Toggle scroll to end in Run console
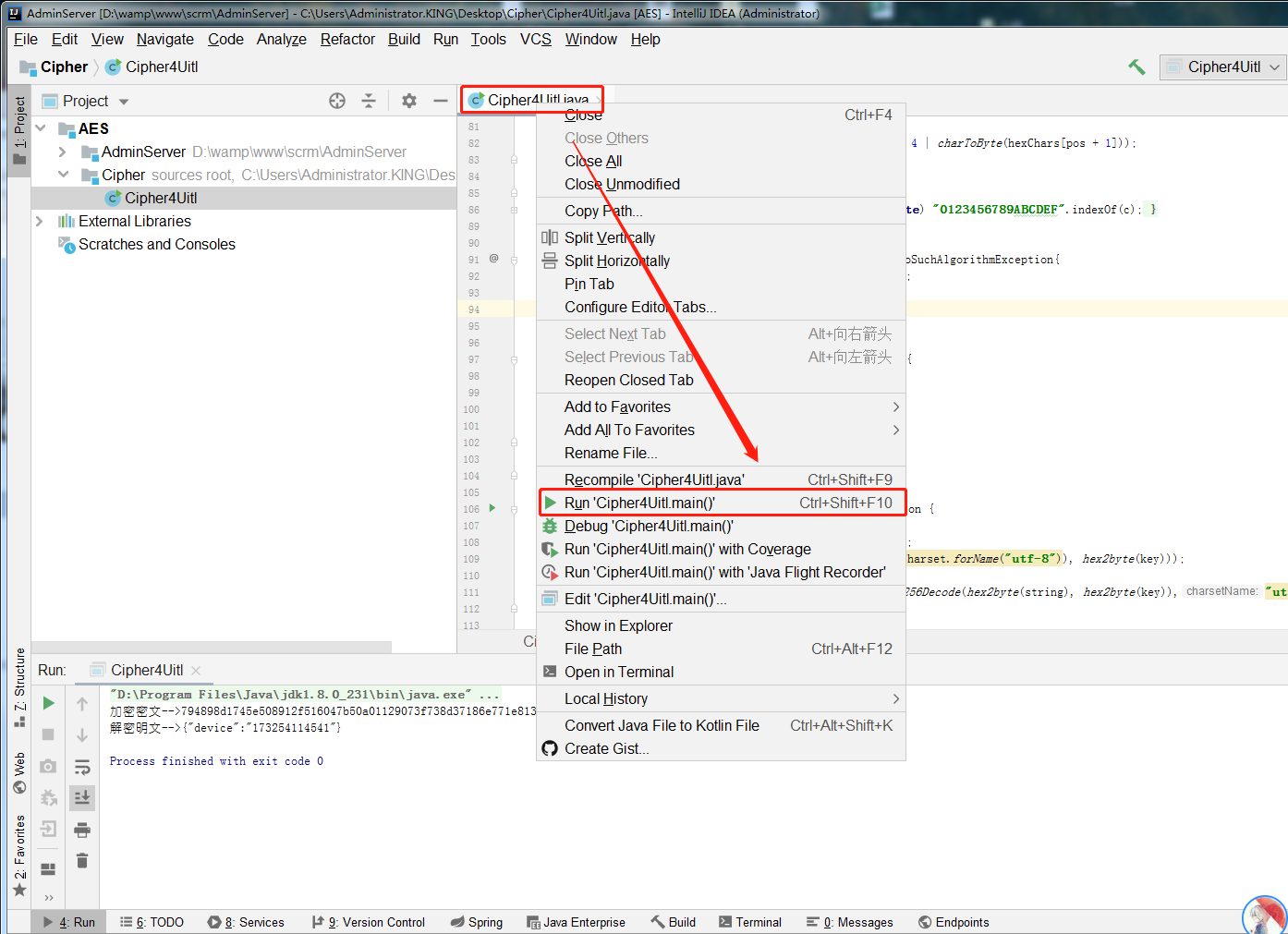Image resolution: width=1288 pixels, height=934 pixels. click(82, 797)
